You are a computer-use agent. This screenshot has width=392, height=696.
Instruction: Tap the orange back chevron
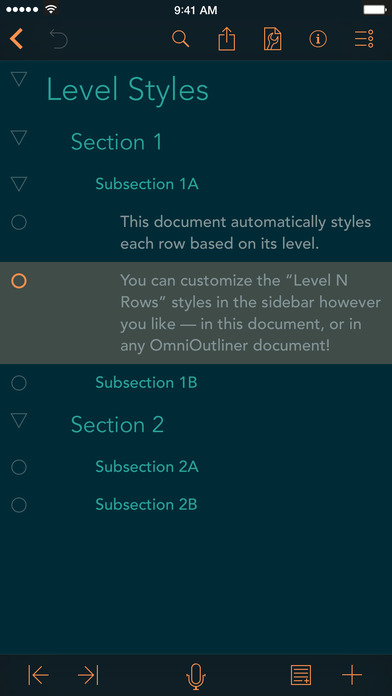[x=16, y=39]
